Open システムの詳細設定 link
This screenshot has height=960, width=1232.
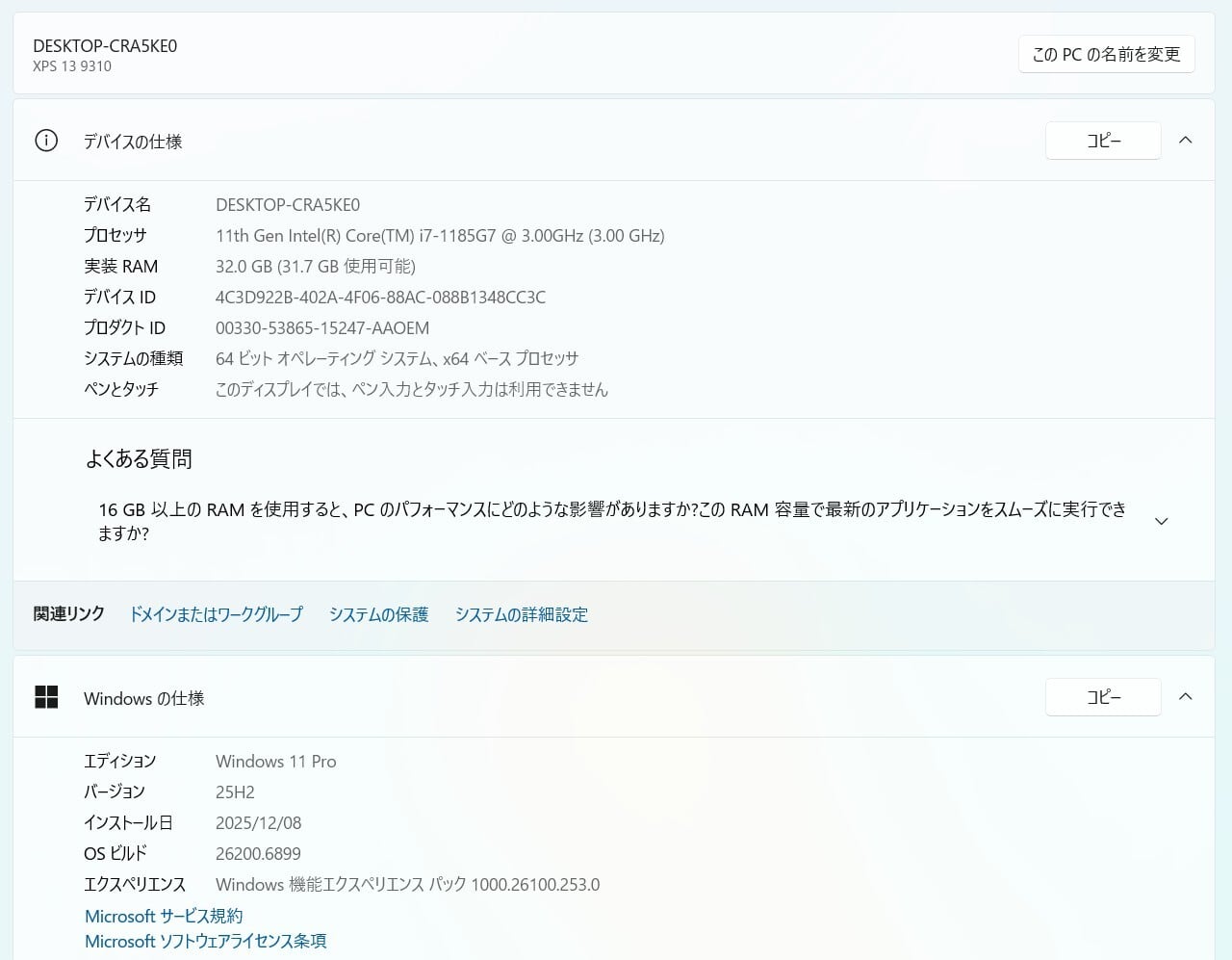tap(521, 614)
